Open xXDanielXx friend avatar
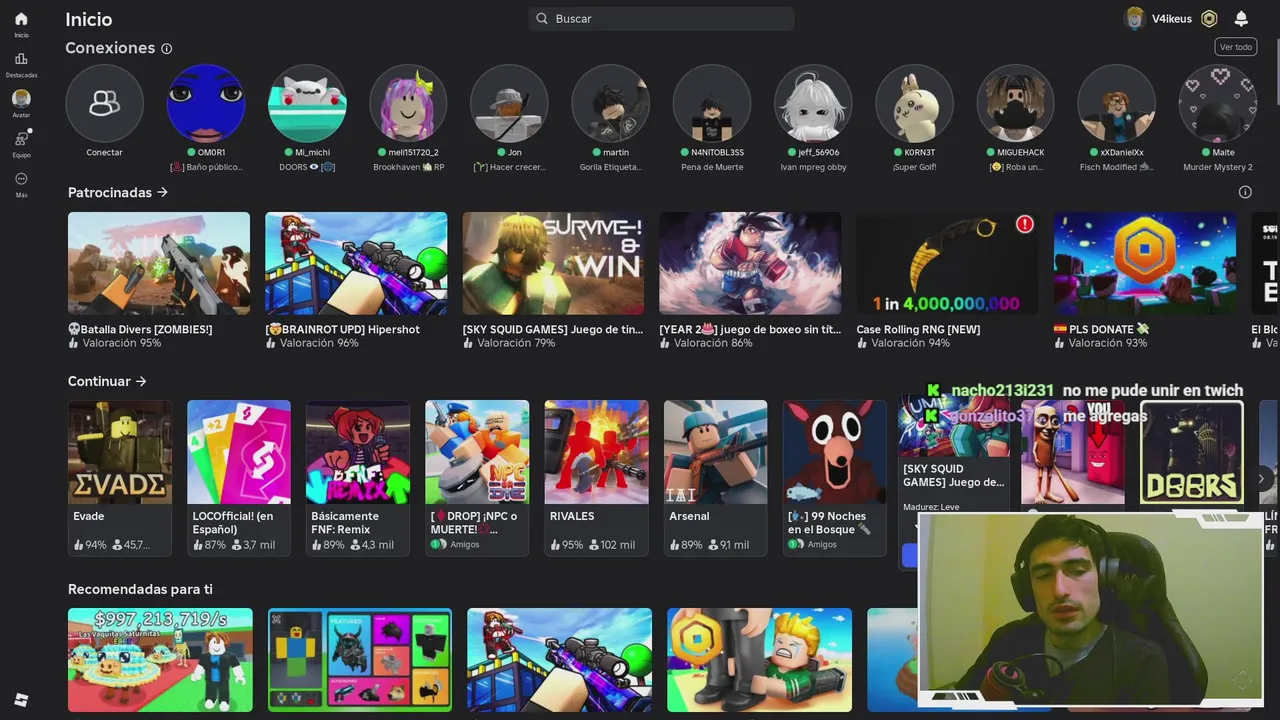The height and width of the screenshot is (720, 1280). pyautogui.click(x=1116, y=103)
